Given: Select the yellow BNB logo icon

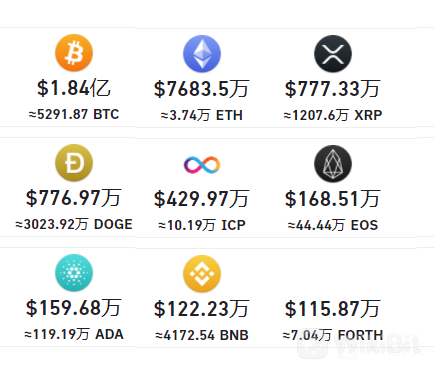Looking at the screenshot, I should (202, 274).
